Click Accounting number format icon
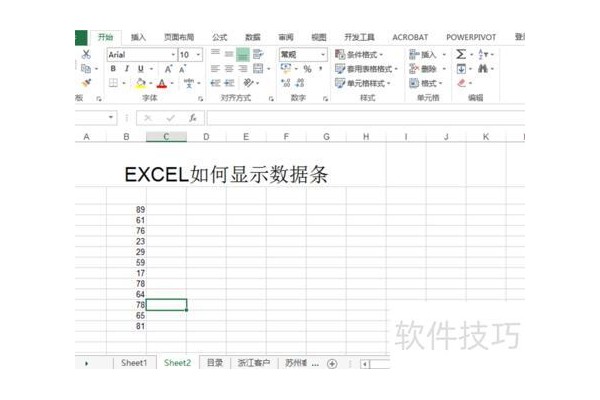The image size is (600, 400). tap(286, 69)
